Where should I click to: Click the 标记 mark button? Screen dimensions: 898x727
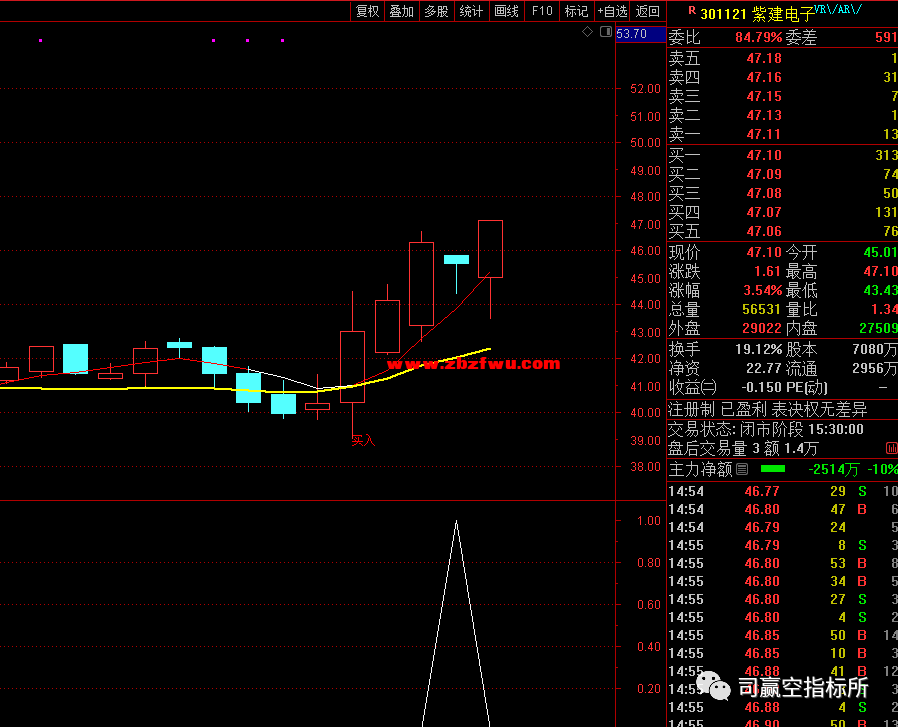tap(576, 11)
